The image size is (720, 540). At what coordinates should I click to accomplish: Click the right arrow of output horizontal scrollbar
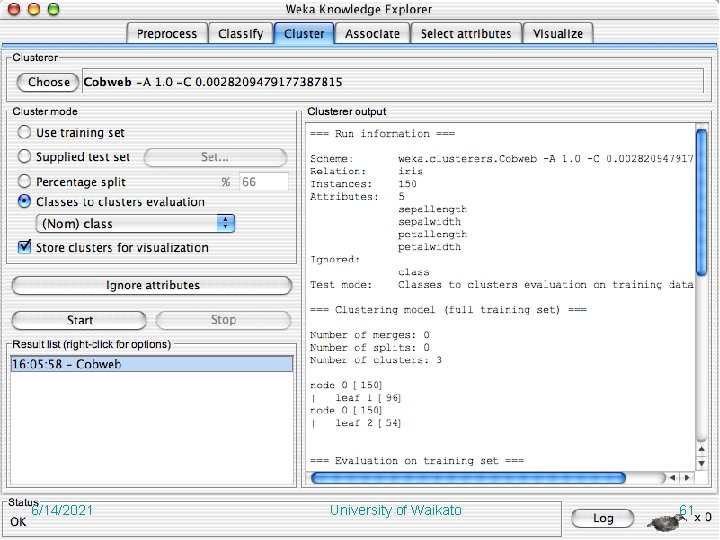click(687, 478)
